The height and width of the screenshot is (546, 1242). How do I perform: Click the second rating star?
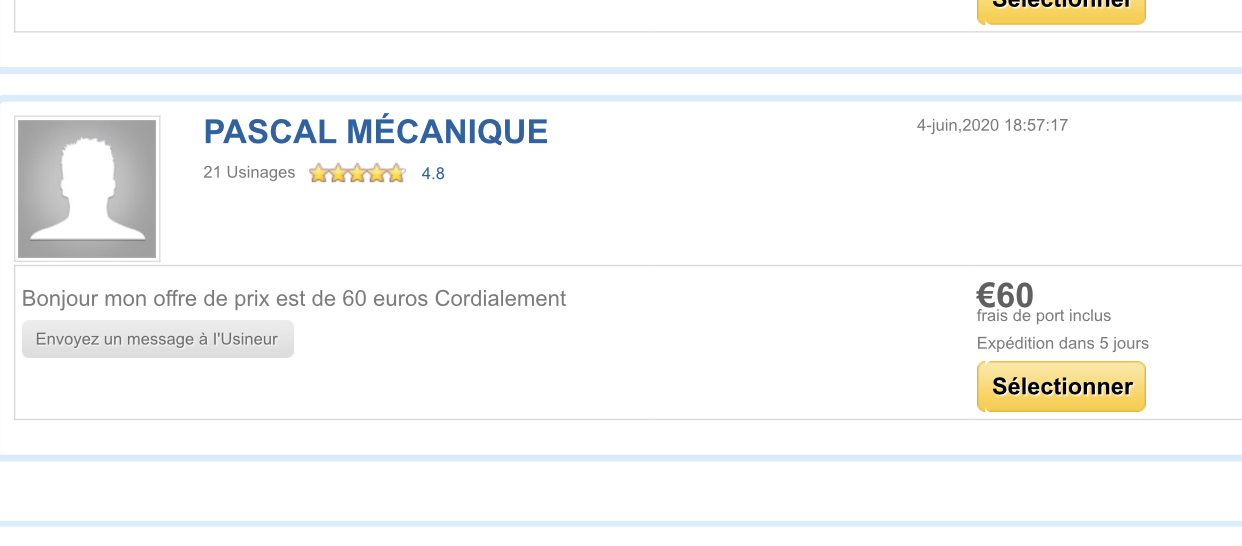(338, 173)
